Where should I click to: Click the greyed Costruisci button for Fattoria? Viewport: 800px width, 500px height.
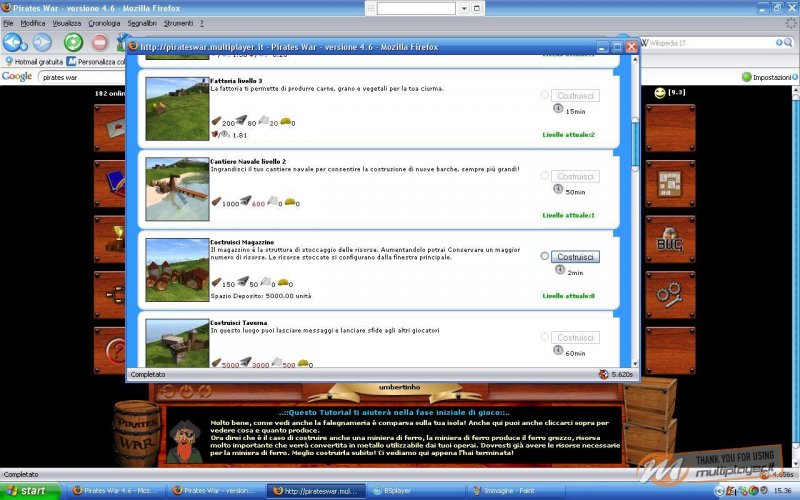(x=575, y=95)
